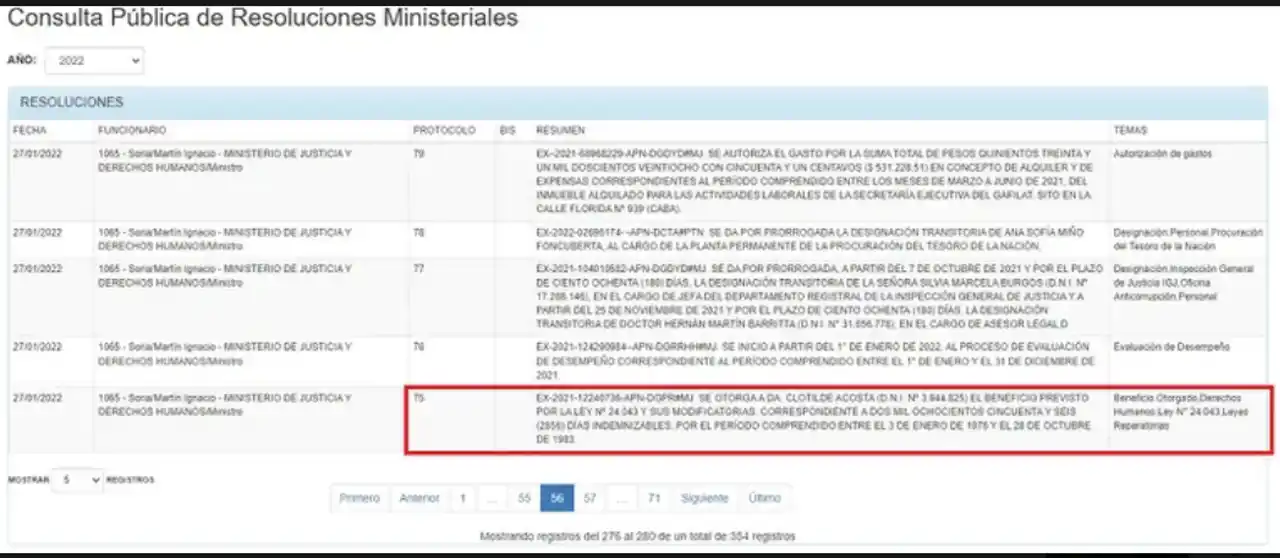Click the FECHA column header
Screen dimensions: 1280x558
click(30, 131)
